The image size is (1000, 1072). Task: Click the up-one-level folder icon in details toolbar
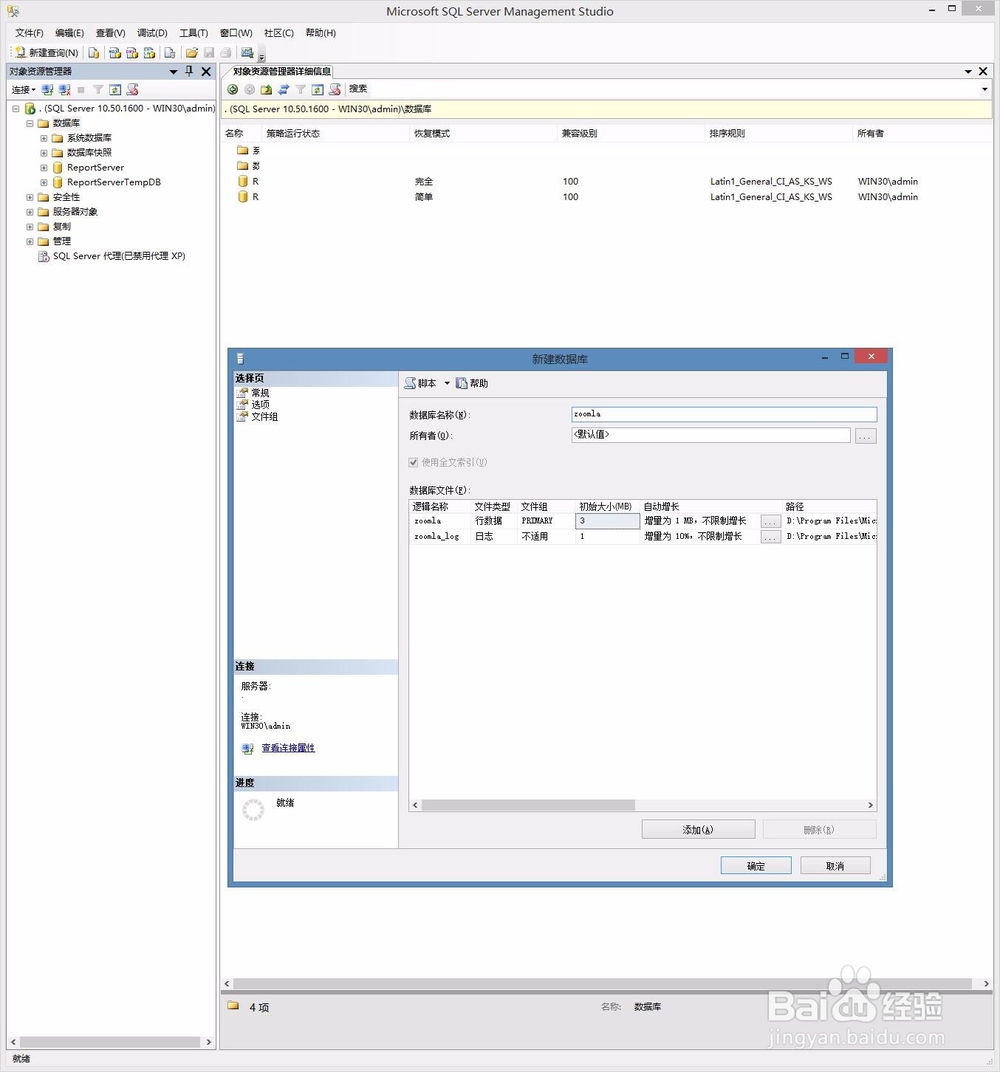267,89
